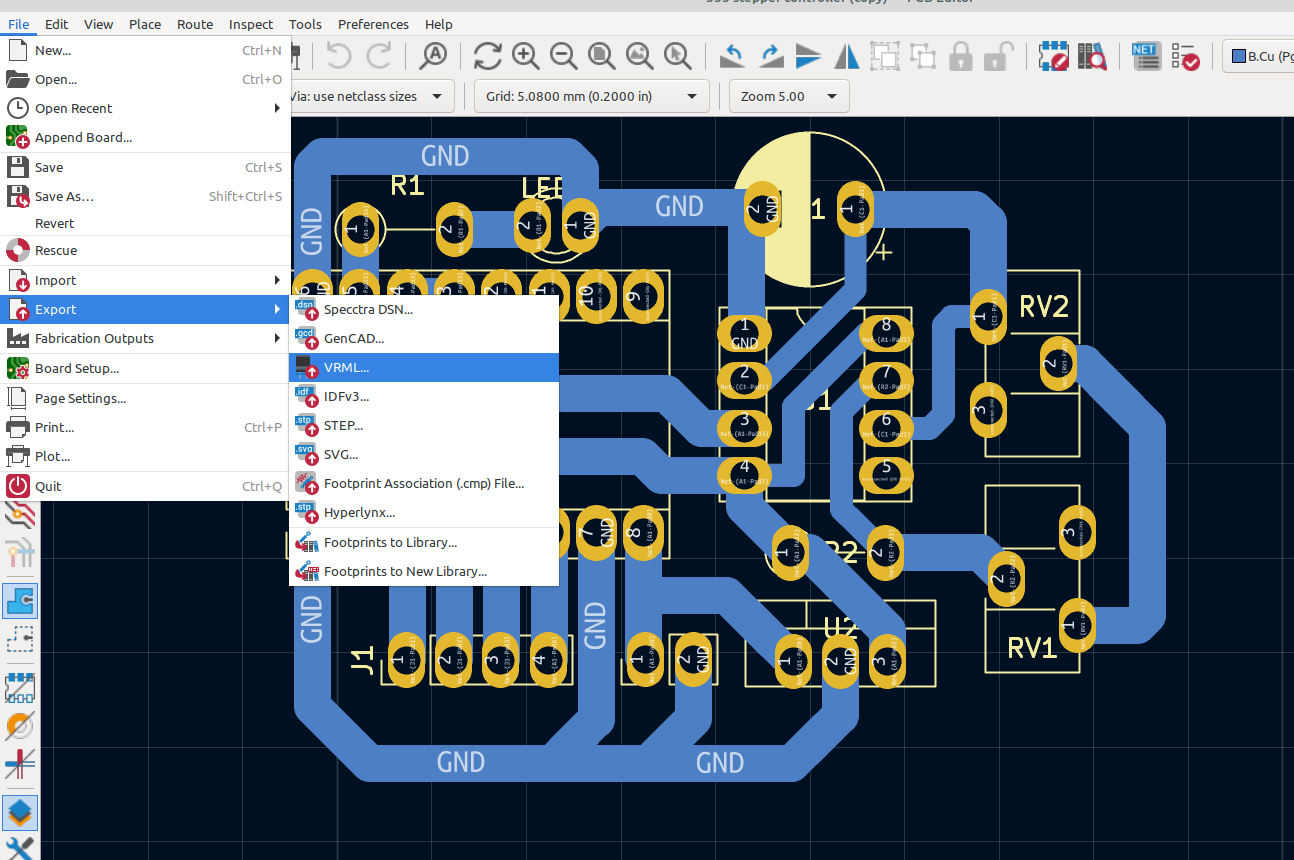Viewport: 1294px width, 860px height.
Task: Open the Inspect menu
Action: point(250,24)
